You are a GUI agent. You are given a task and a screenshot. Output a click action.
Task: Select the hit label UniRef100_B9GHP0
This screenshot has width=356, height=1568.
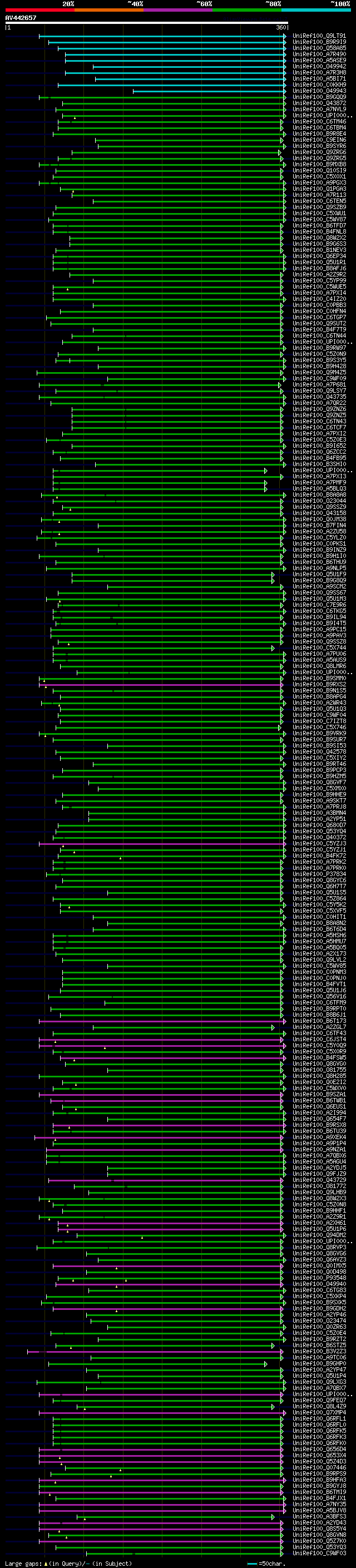tap(319, 1363)
